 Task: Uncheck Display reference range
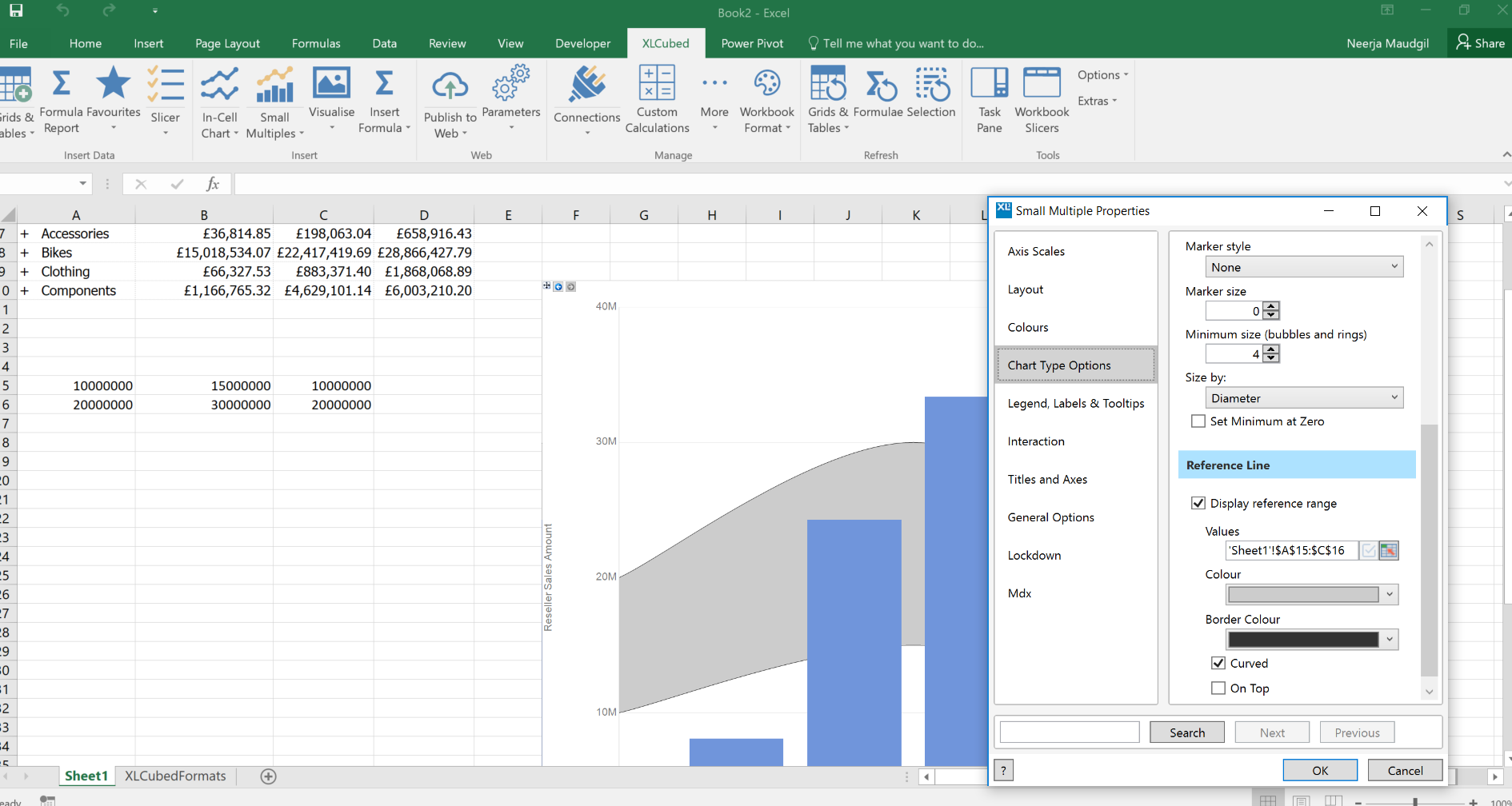tap(1198, 503)
